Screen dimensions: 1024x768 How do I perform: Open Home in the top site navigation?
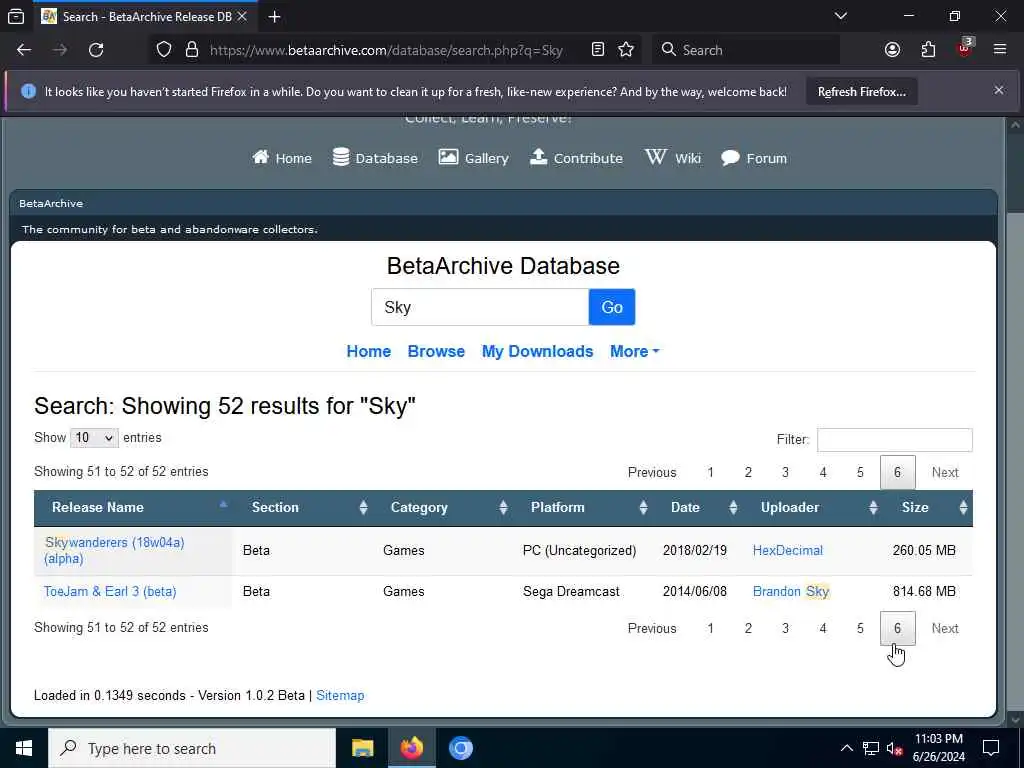[x=282, y=158]
